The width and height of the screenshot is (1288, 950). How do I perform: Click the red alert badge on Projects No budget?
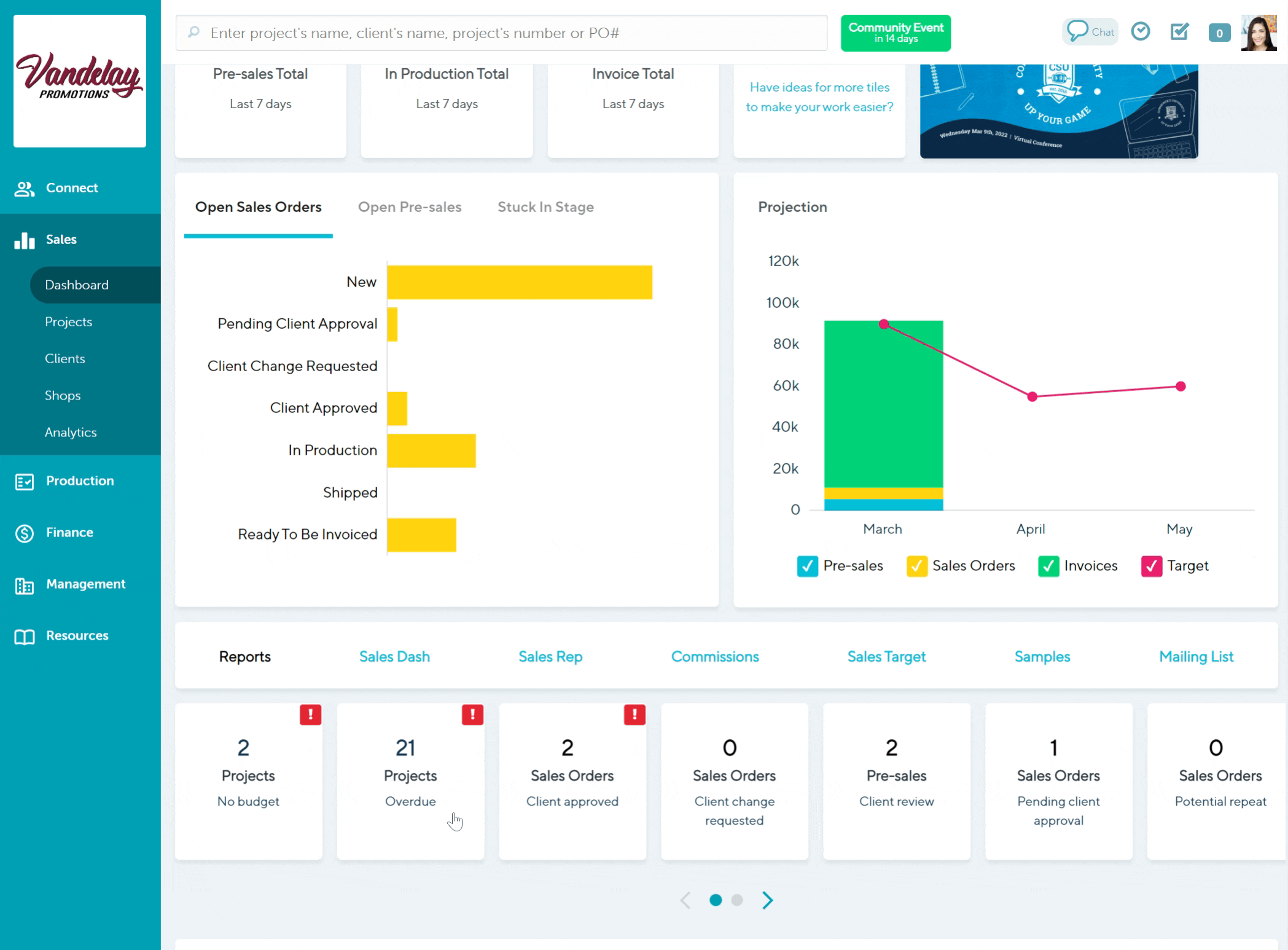(310, 715)
